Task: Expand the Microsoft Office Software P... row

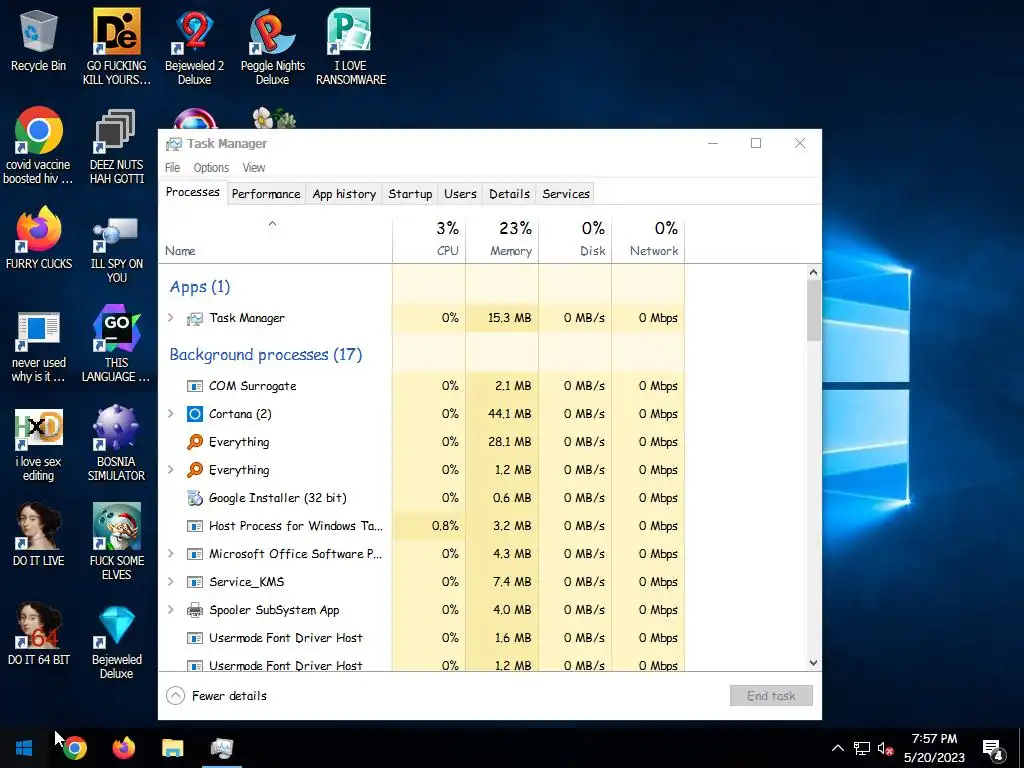Action: coord(171,554)
